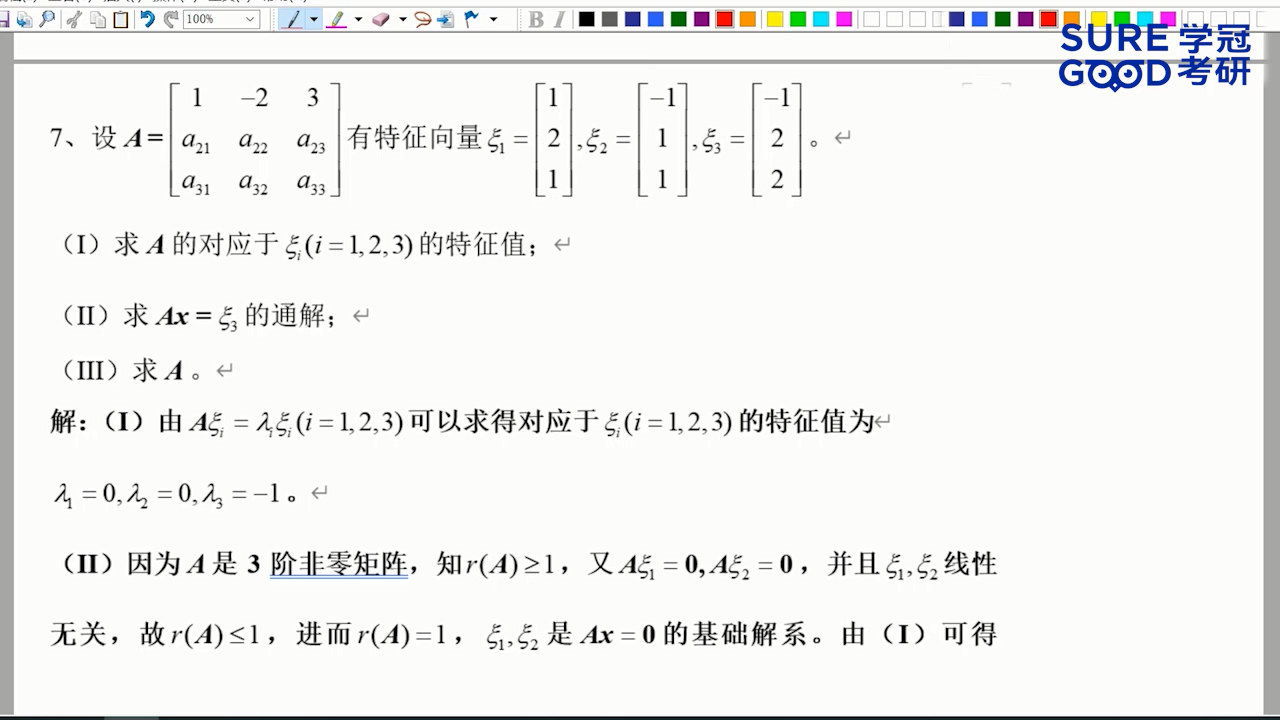Click the Paste clipboard icon
This screenshot has width=1280, height=720.
pos(121,19)
